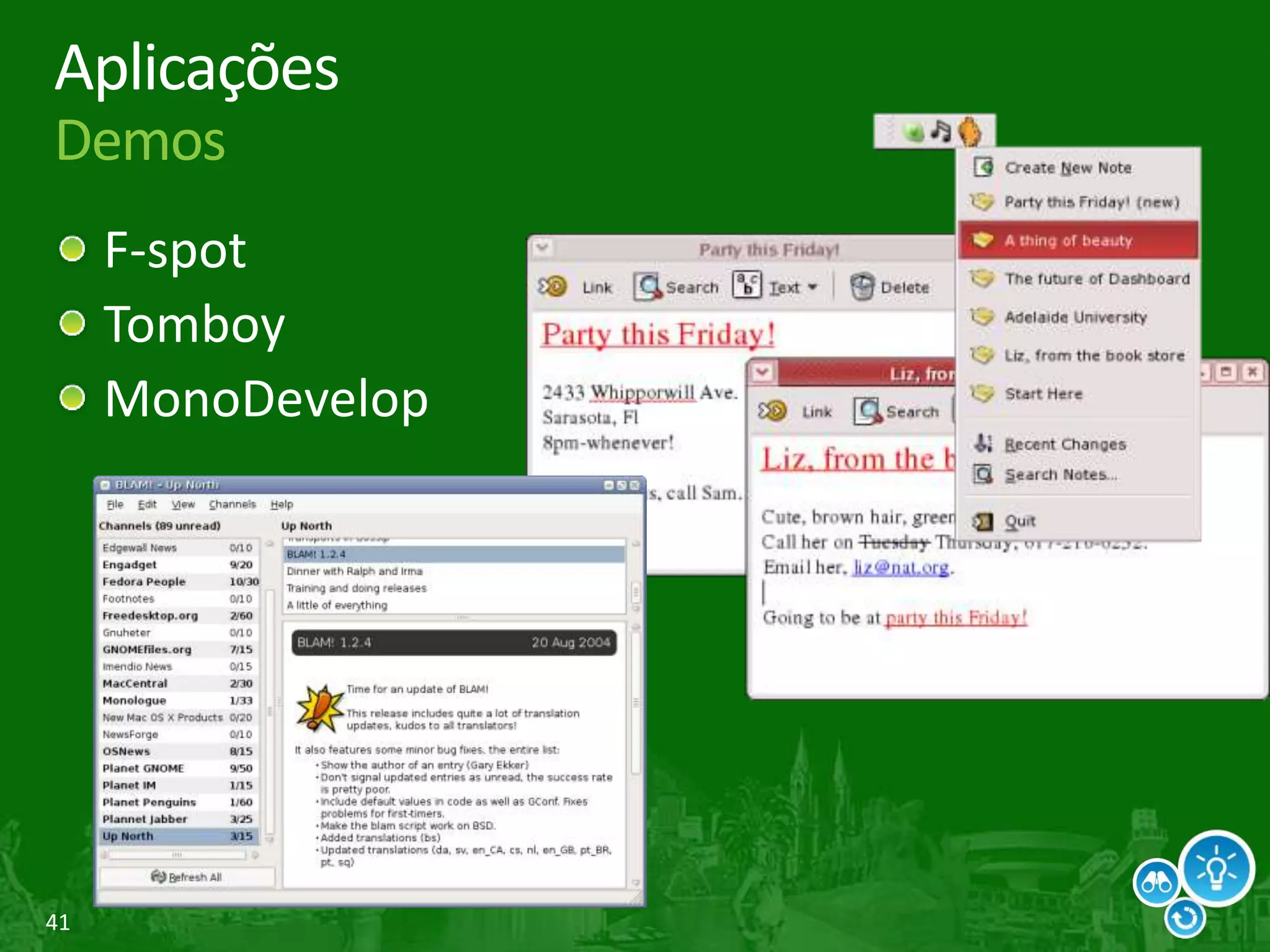Viewport: 1270px width, 952px height.
Task: Click the Search Notes magnifier icon
Action: [x=984, y=474]
